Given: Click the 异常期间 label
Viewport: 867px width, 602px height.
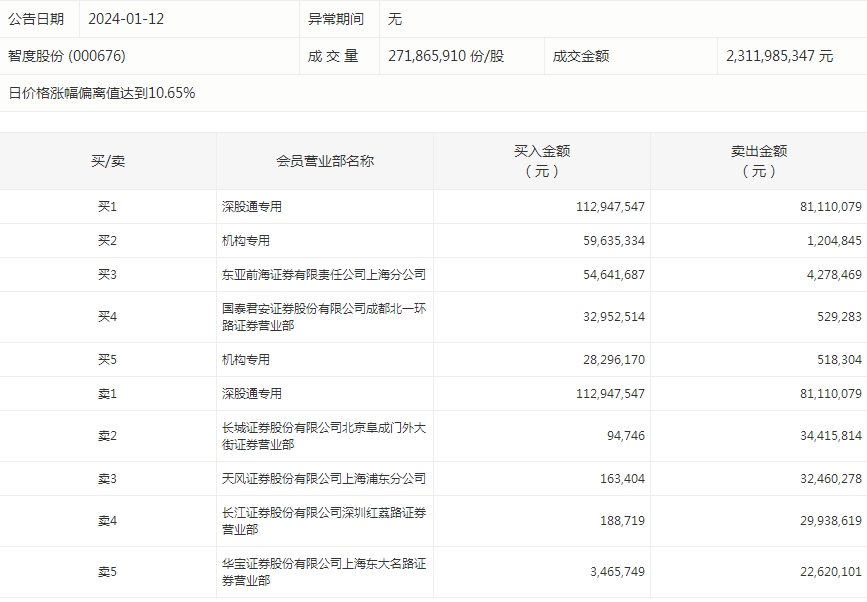Looking at the screenshot, I should pyautogui.click(x=336, y=19).
